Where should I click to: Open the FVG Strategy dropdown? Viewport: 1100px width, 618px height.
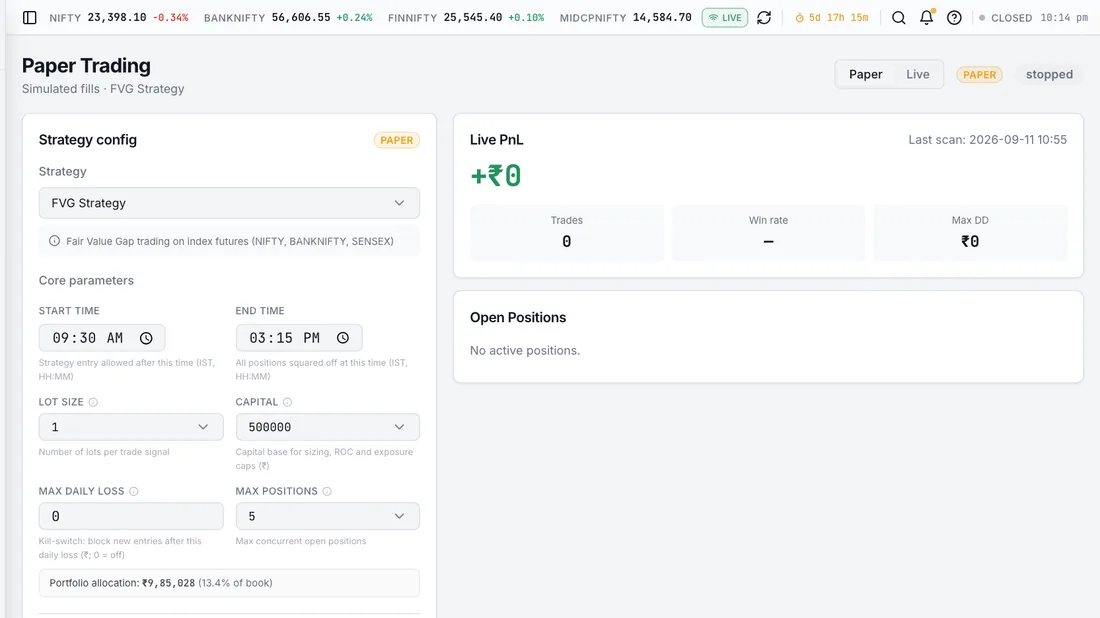(229, 203)
